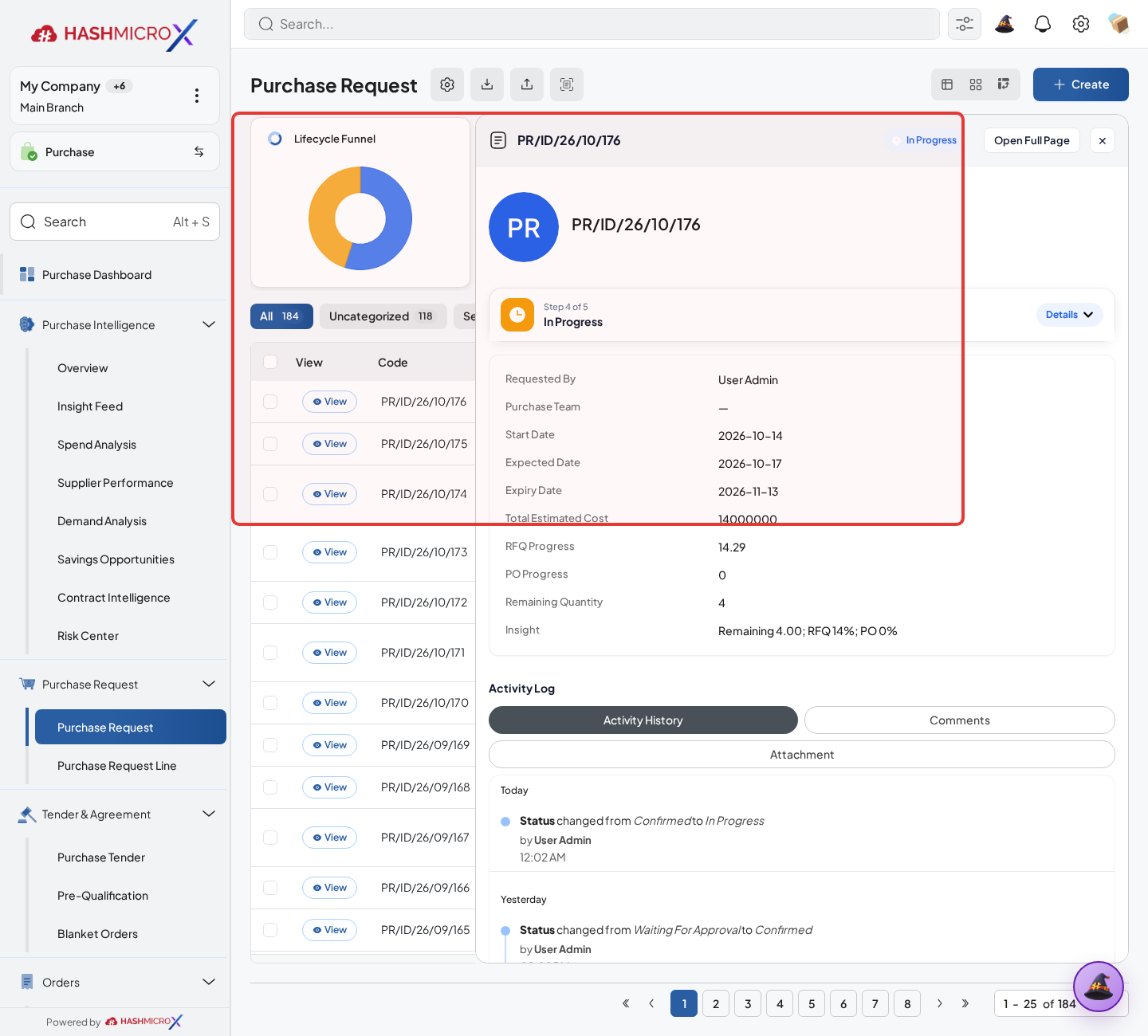Viewport: 1148px width, 1036px height.
Task: Close the PR/ID/26/10/176 detail panel
Action: point(1103,140)
